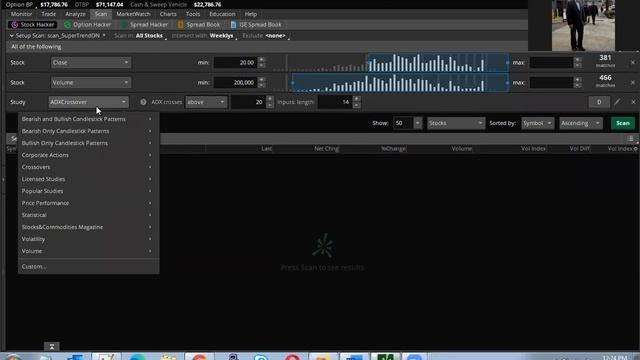Open Bullish Only Candlestick Patterns submenu

point(88,143)
